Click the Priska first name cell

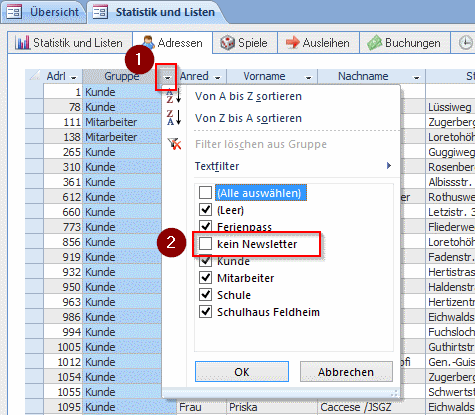click(272, 407)
